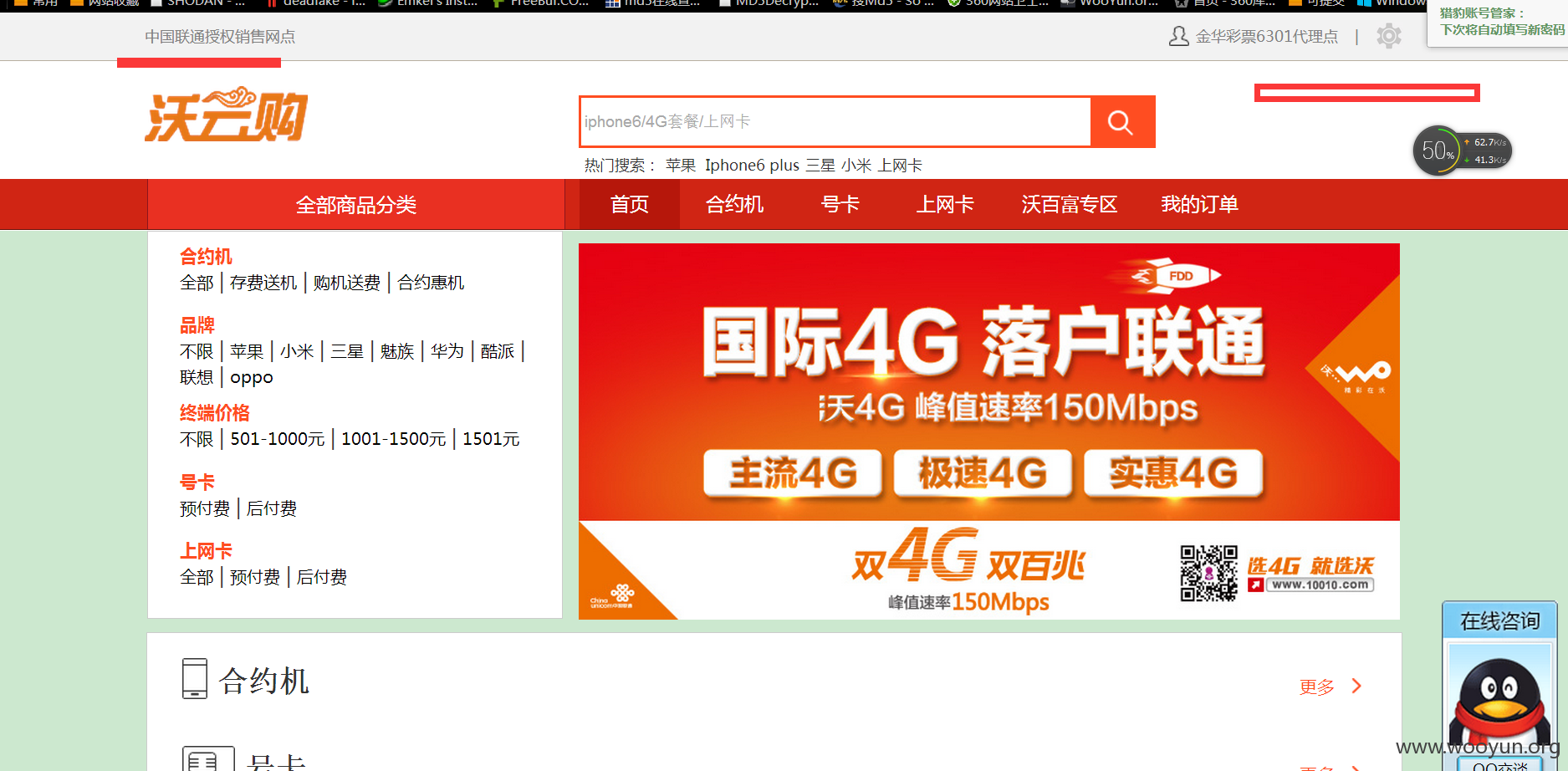The image size is (1568, 771).
Task: Click 极速4G banner button
Action: 983,473
